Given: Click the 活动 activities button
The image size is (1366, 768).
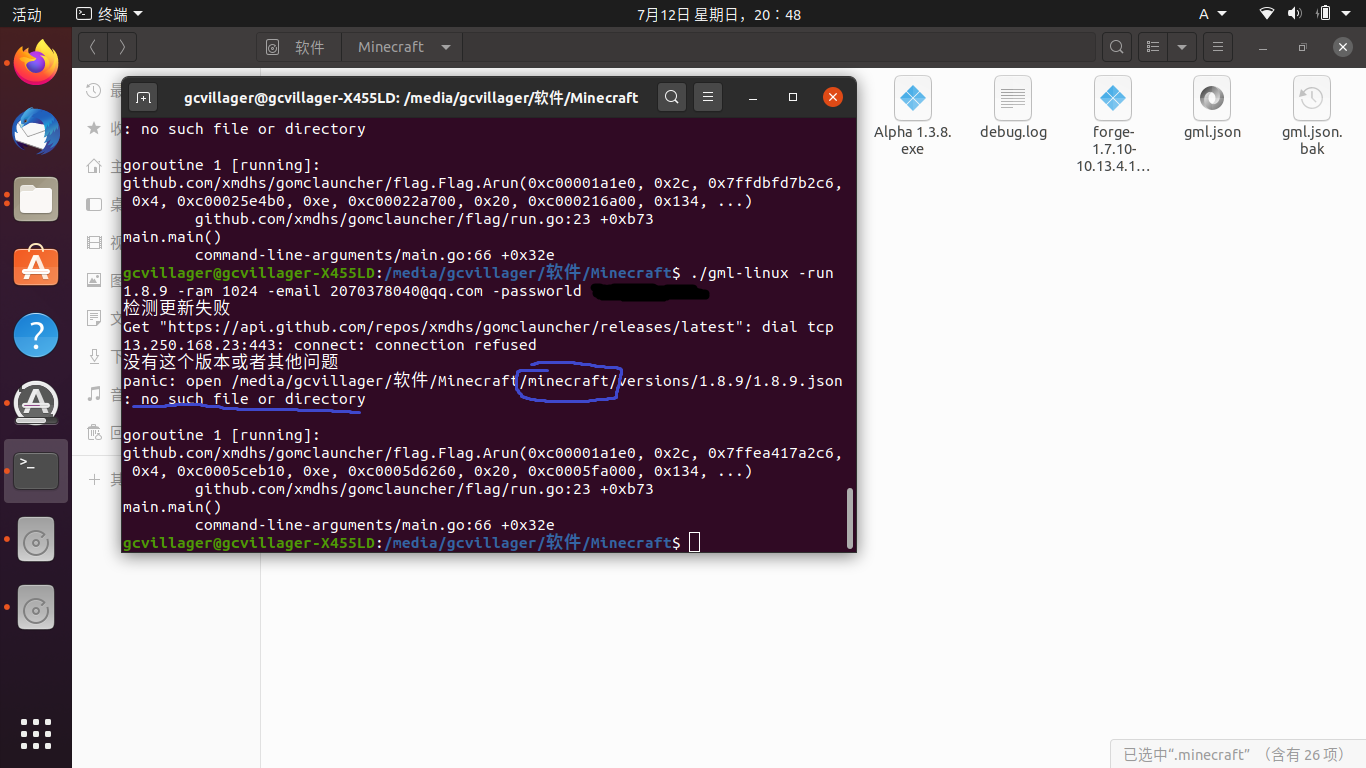Looking at the screenshot, I should click(x=27, y=14).
